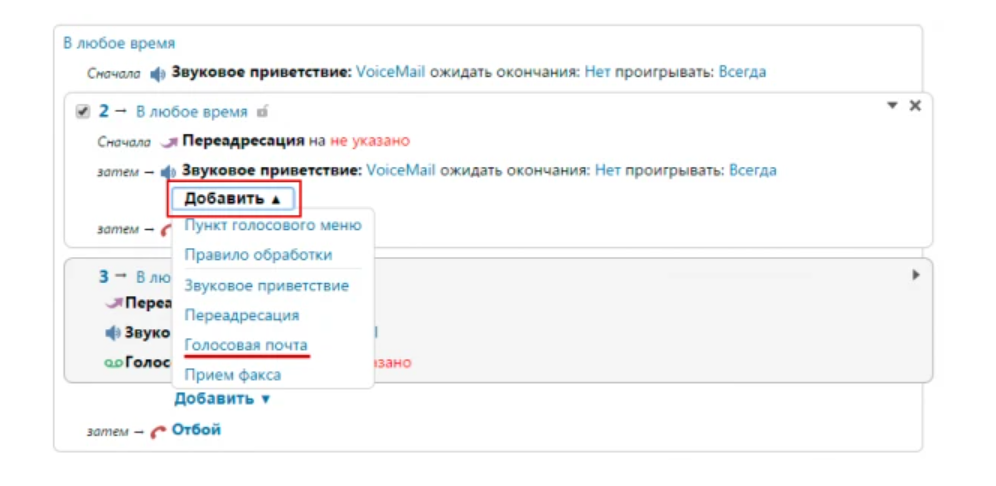Click the red hang-up icon beside Отбой
Viewport: 996px width, 486px height.
click(x=158, y=431)
